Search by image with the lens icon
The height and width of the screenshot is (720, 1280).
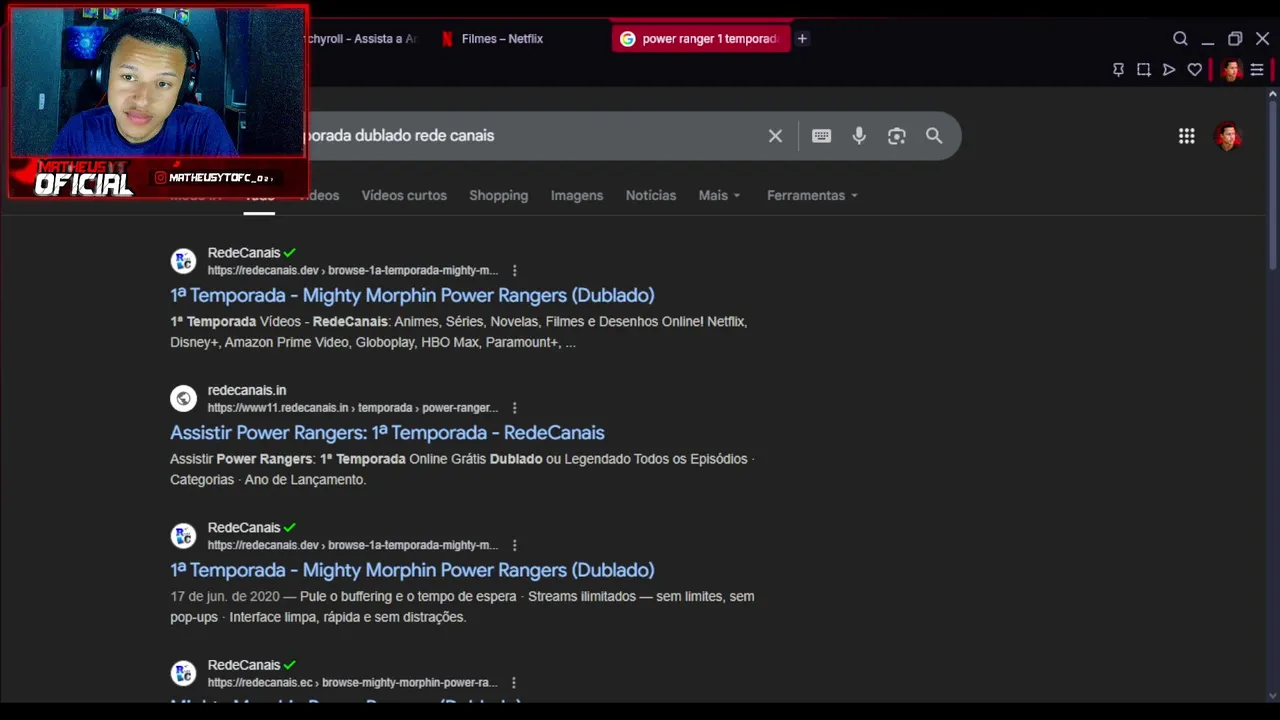pyautogui.click(x=896, y=136)
